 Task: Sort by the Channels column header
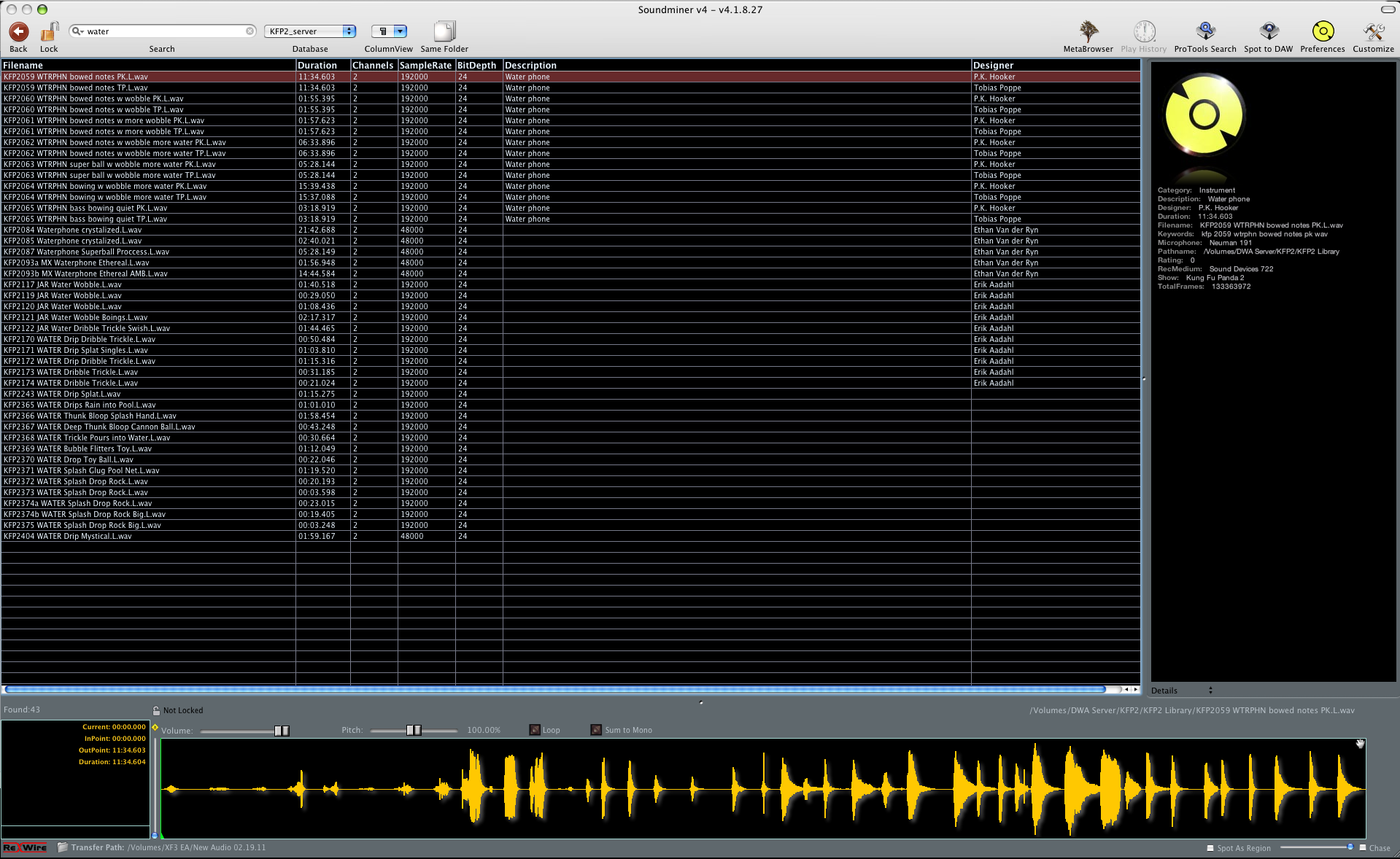tap(374, 65)
